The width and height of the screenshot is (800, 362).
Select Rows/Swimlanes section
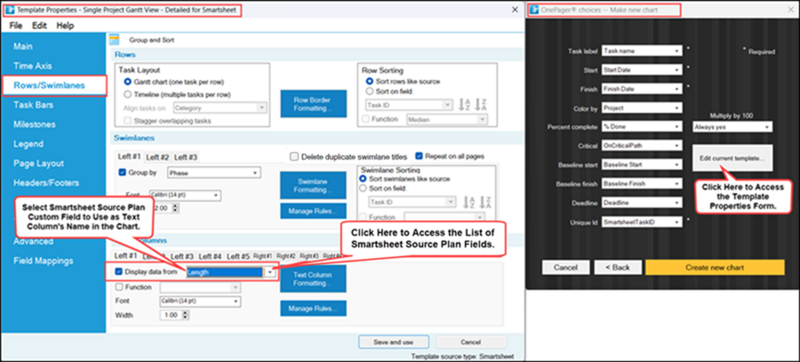(49, 85)
